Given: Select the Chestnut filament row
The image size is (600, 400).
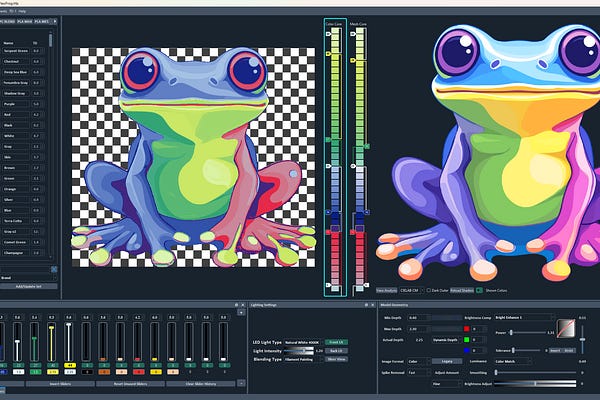Looking at the screenshot, I should (23, 61).
